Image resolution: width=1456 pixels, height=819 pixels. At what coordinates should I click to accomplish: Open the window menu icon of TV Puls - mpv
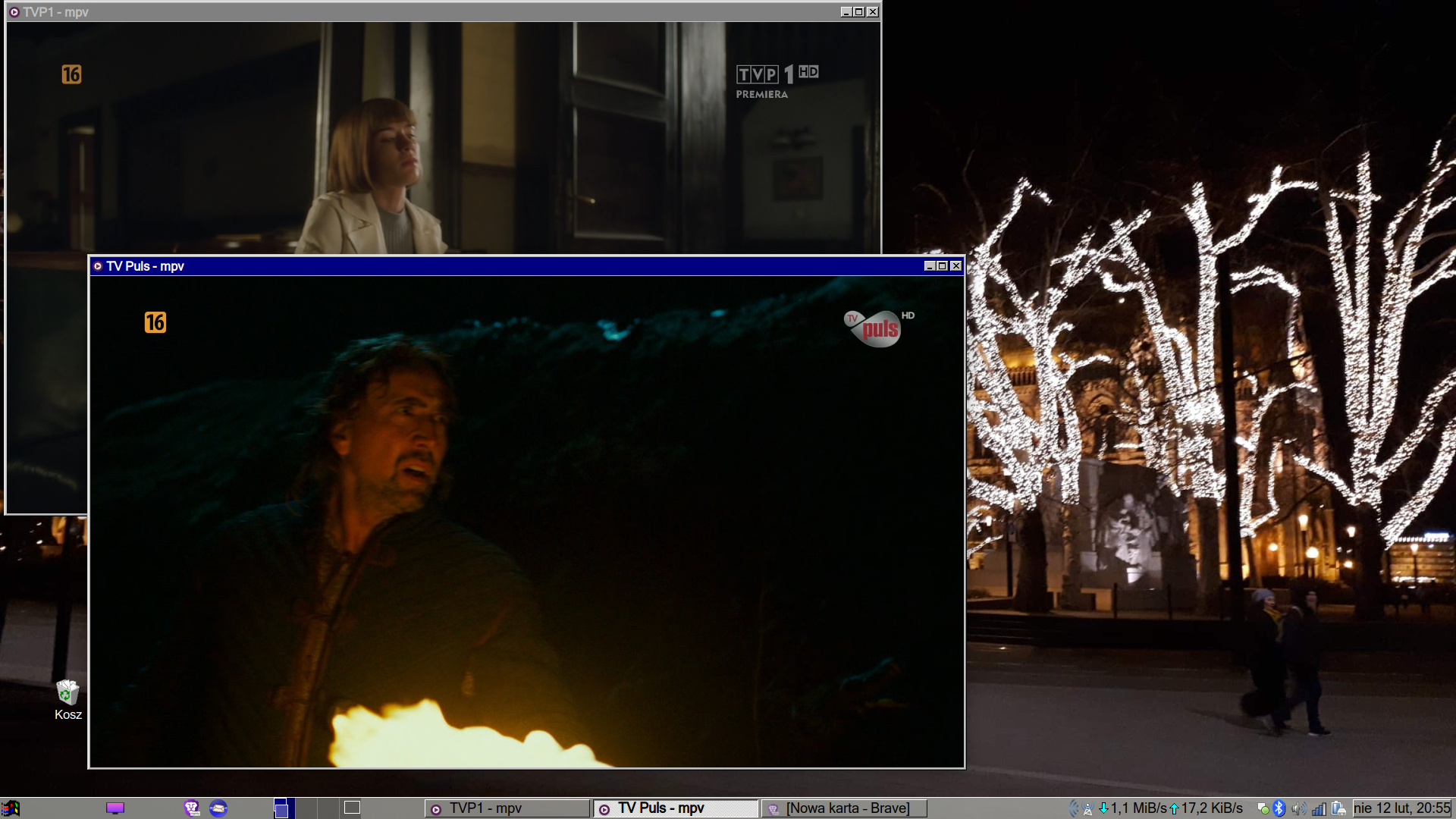coord(98,266)
